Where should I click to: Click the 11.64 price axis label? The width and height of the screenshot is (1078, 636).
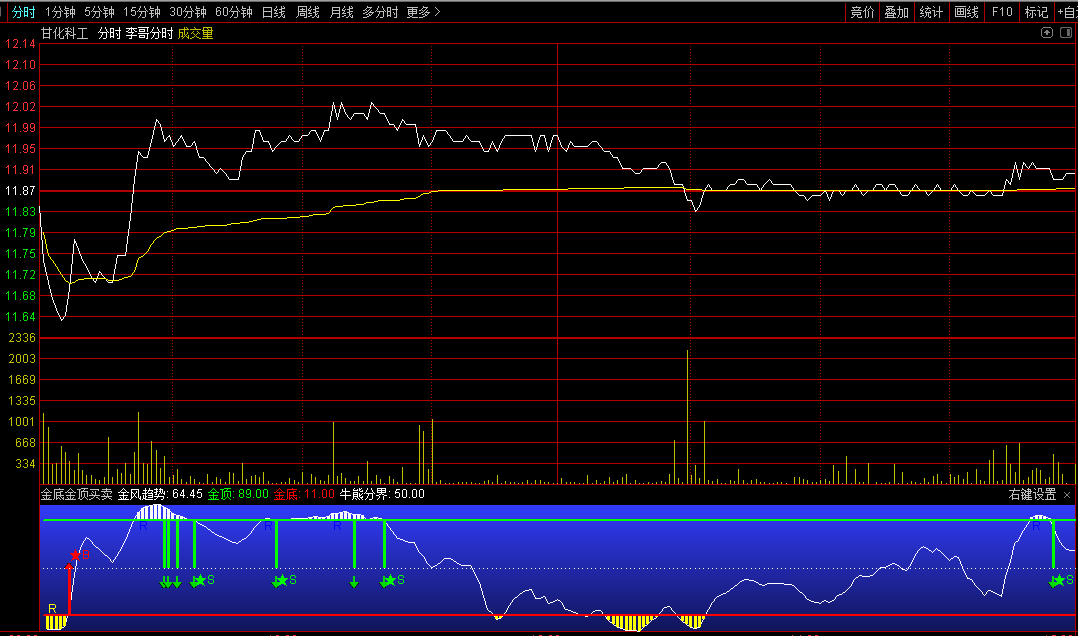coord(20,317)
